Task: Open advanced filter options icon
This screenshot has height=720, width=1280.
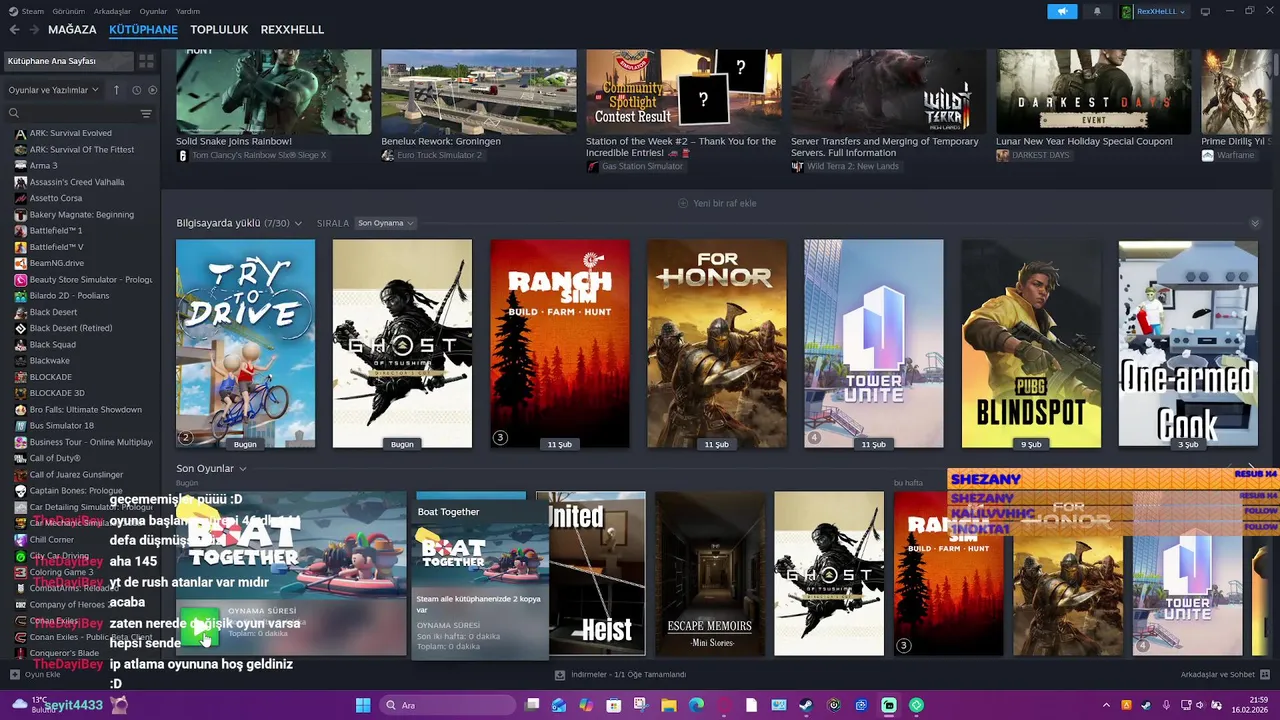Action: 146,113
